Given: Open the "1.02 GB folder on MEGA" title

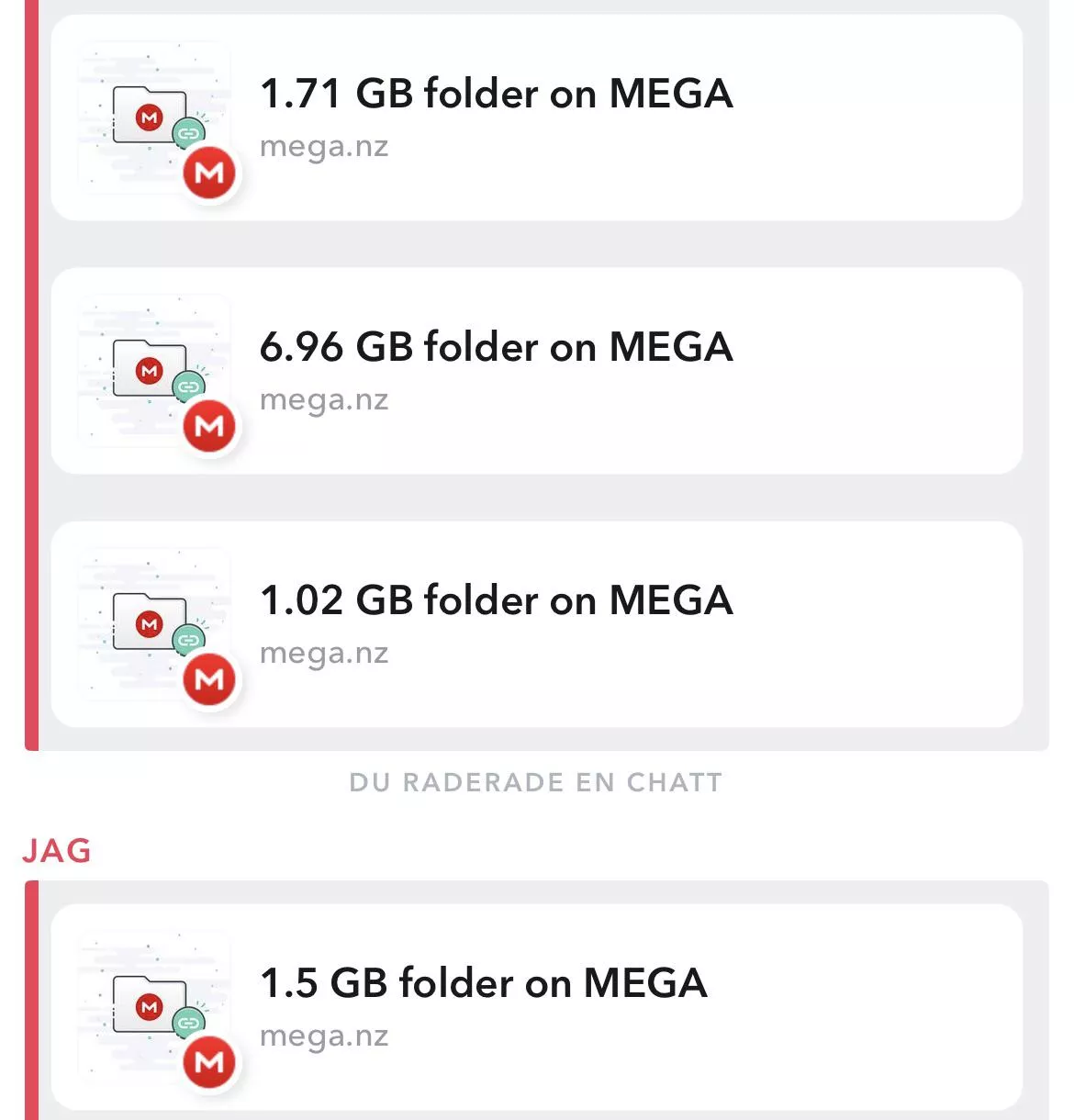Looking at the screenshot, I should pos(496,600).
